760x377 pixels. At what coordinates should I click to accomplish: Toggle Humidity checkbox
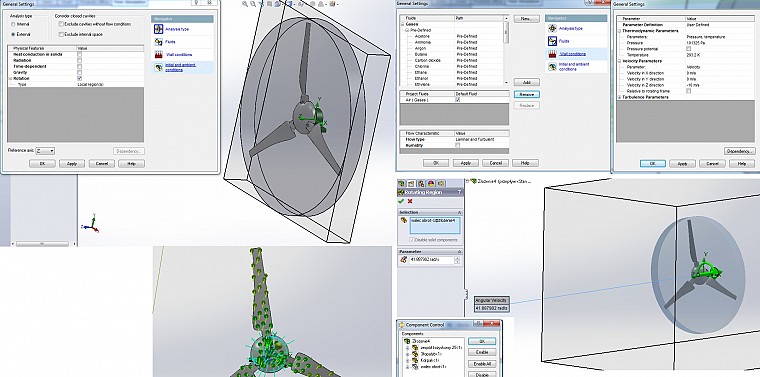[x=458, y=145]
